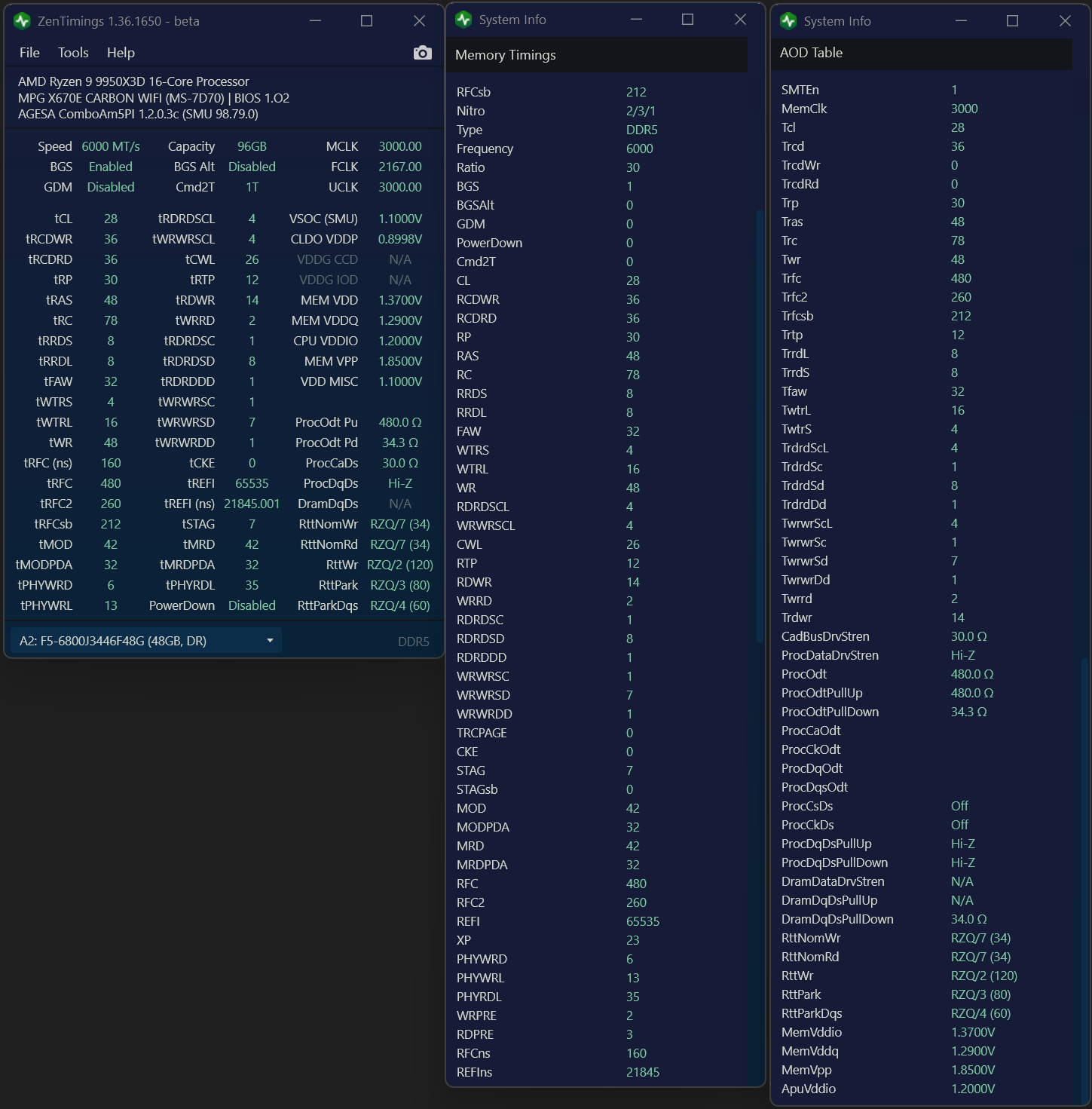
Task: Maximize the ZenTimings window
Action: click(x=367, y=21)
